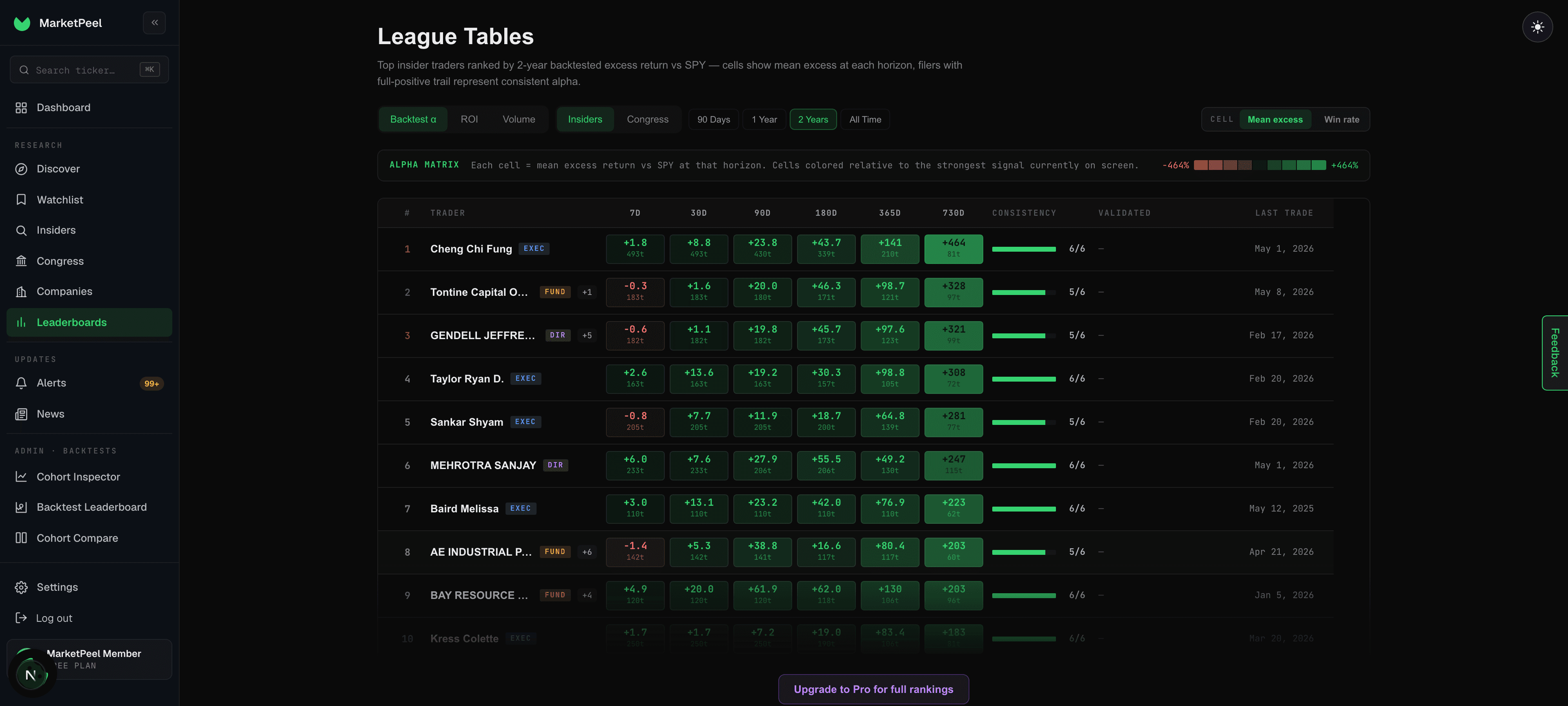Click the alpha matrix color legend scale
Screen dimensions: 1568x706
pyautogui.click(x=1260, y=165)
